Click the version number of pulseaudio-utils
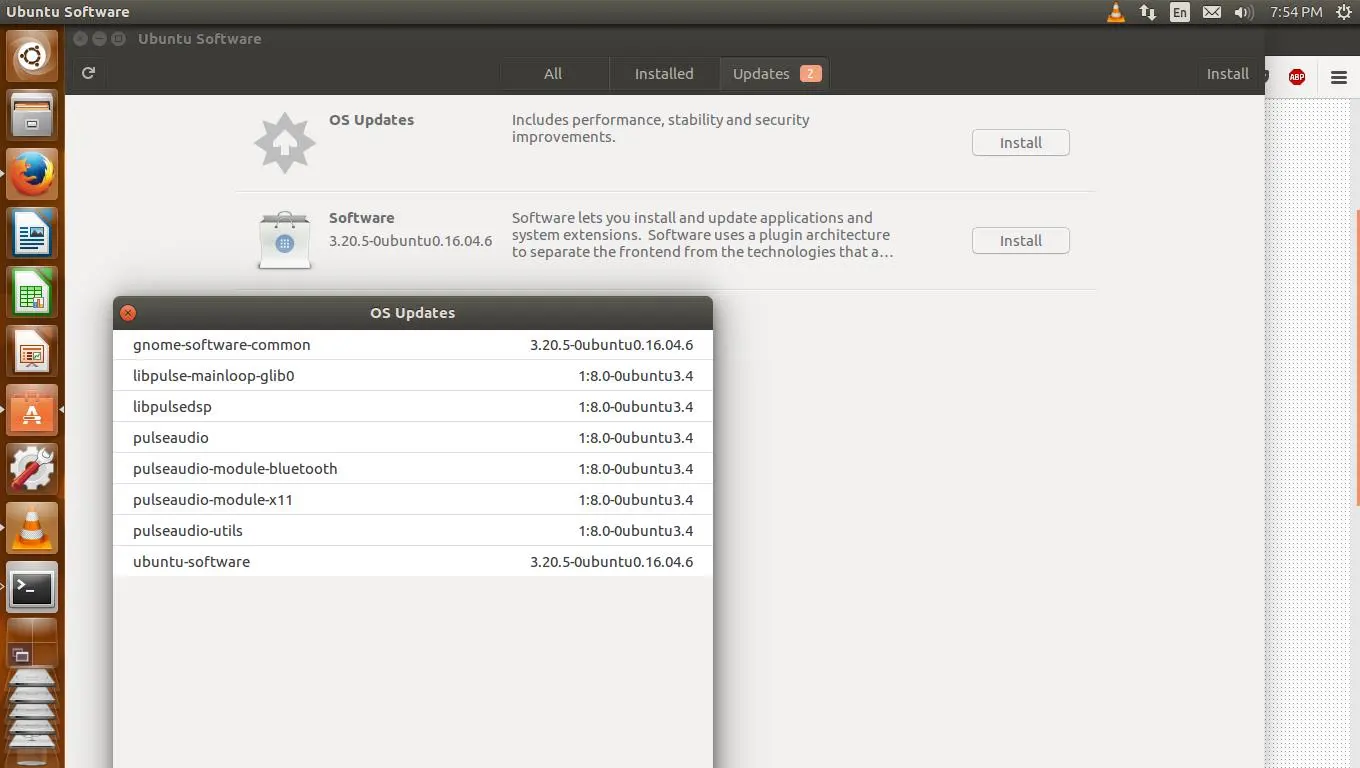 (x=635, y=531)
